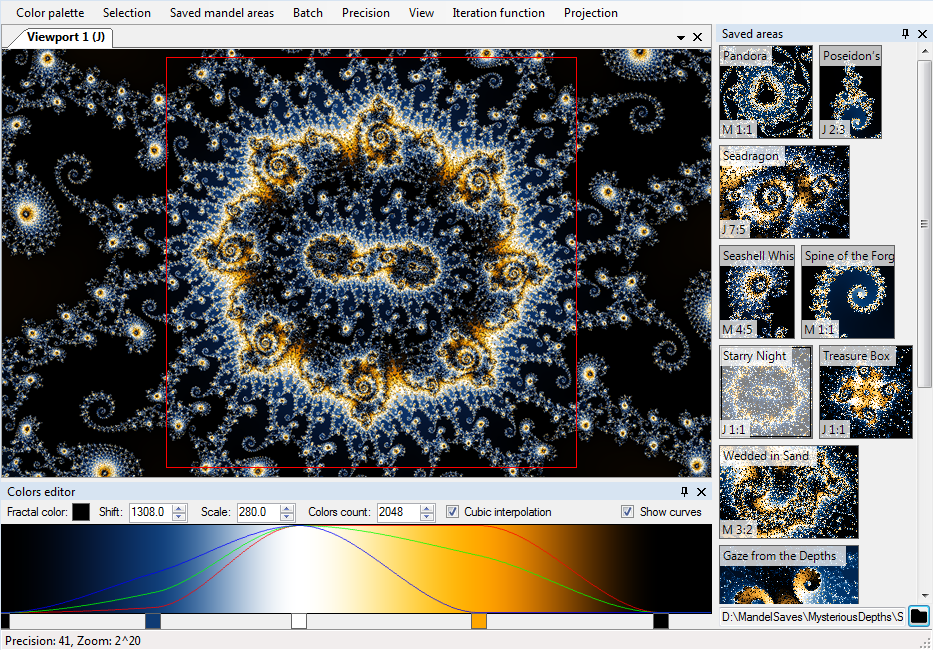
Task: Increase Colors count using spinner up arrow
Action: pos(427,508)
